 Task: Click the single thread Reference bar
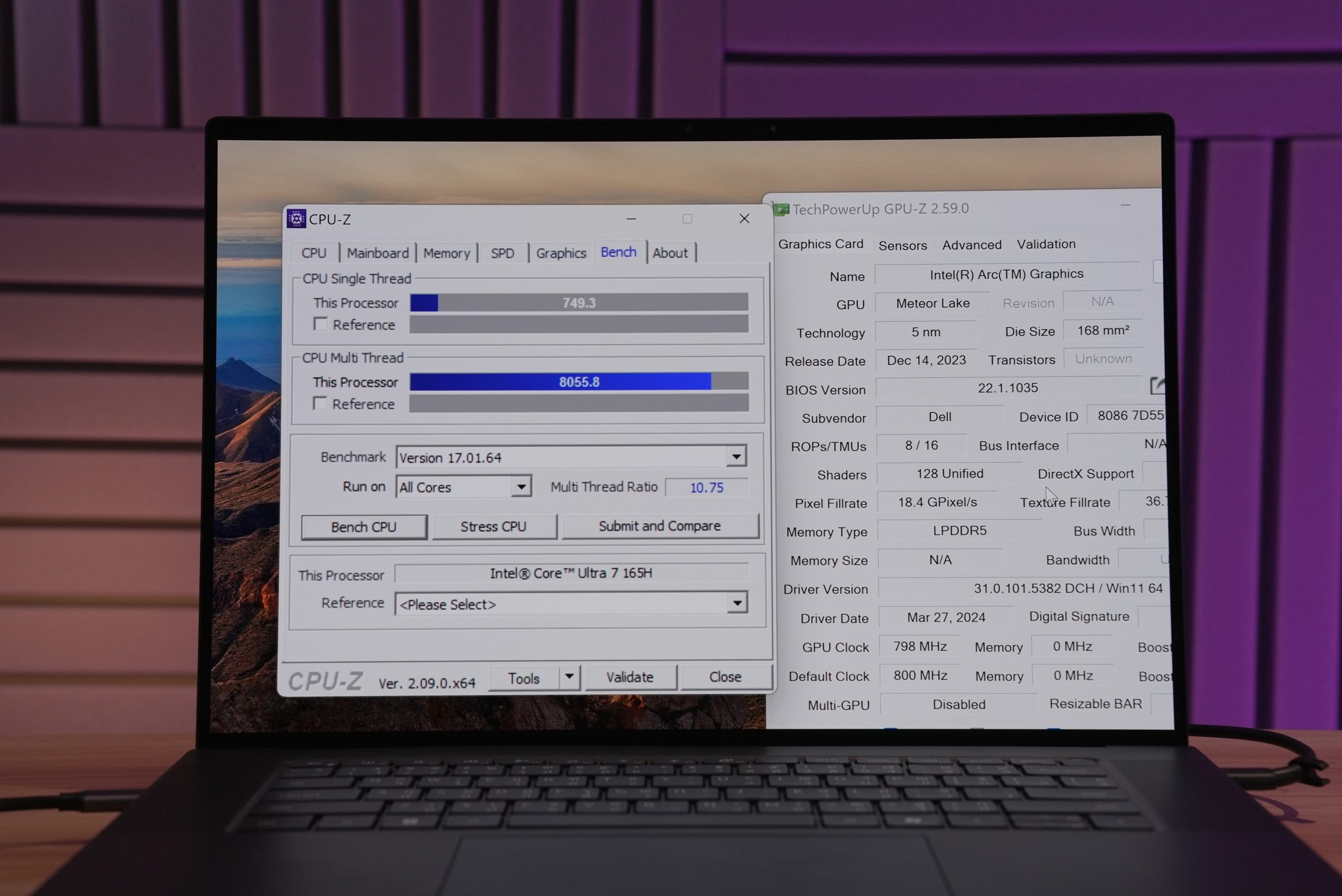click(x=579, y=323)
